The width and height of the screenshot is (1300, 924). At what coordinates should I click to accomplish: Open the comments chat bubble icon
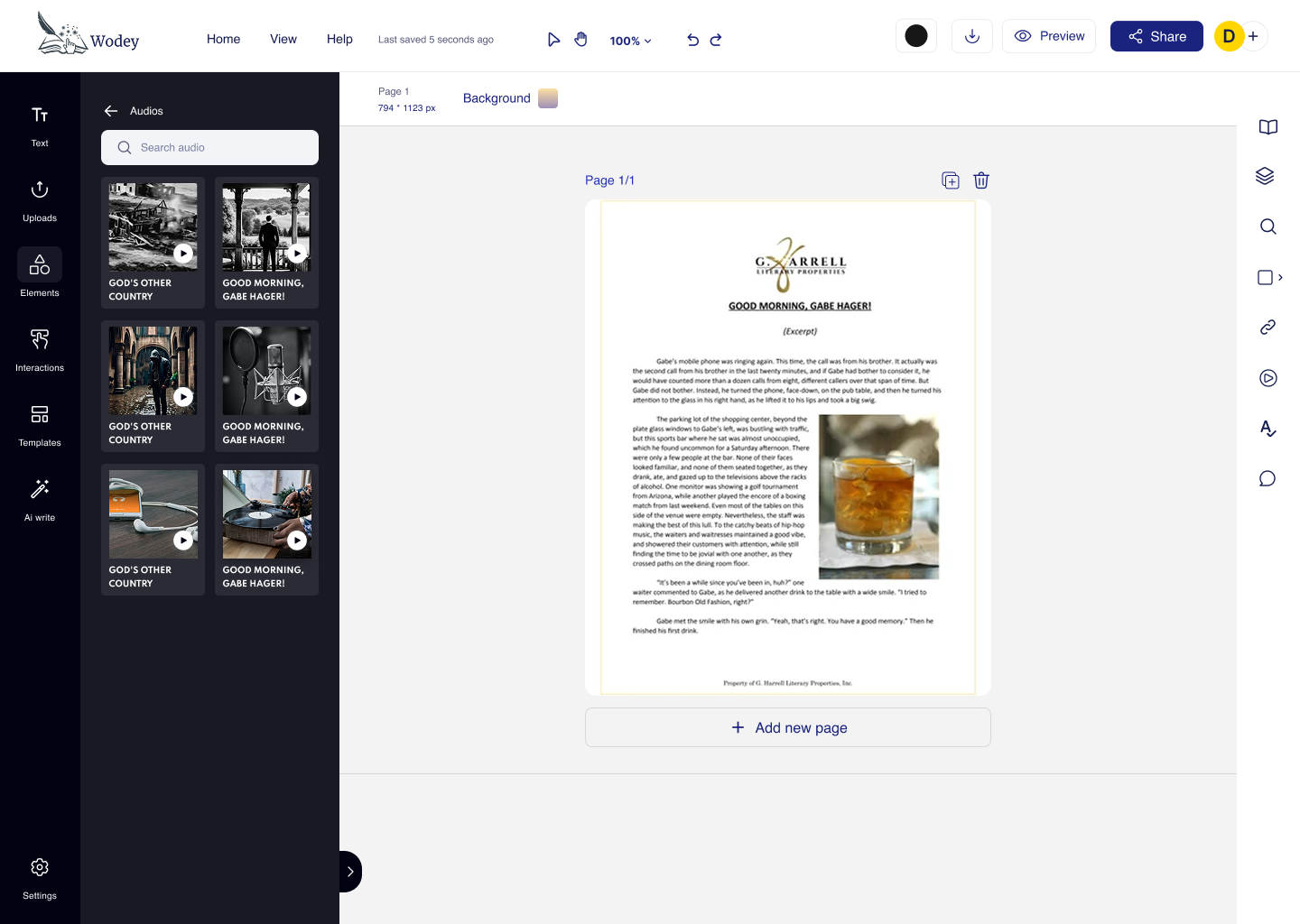(1267, 478)
